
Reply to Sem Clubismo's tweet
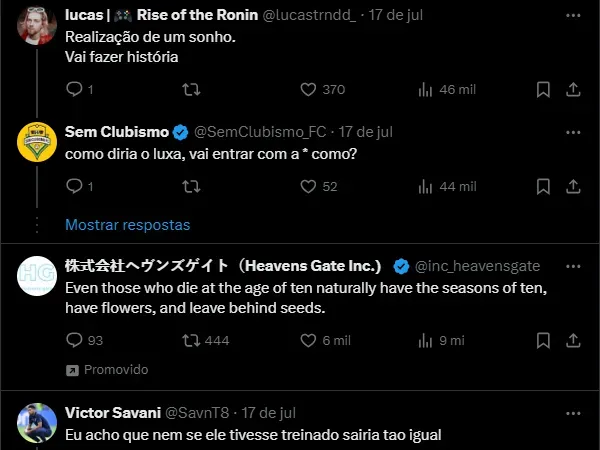click(73, 186)
